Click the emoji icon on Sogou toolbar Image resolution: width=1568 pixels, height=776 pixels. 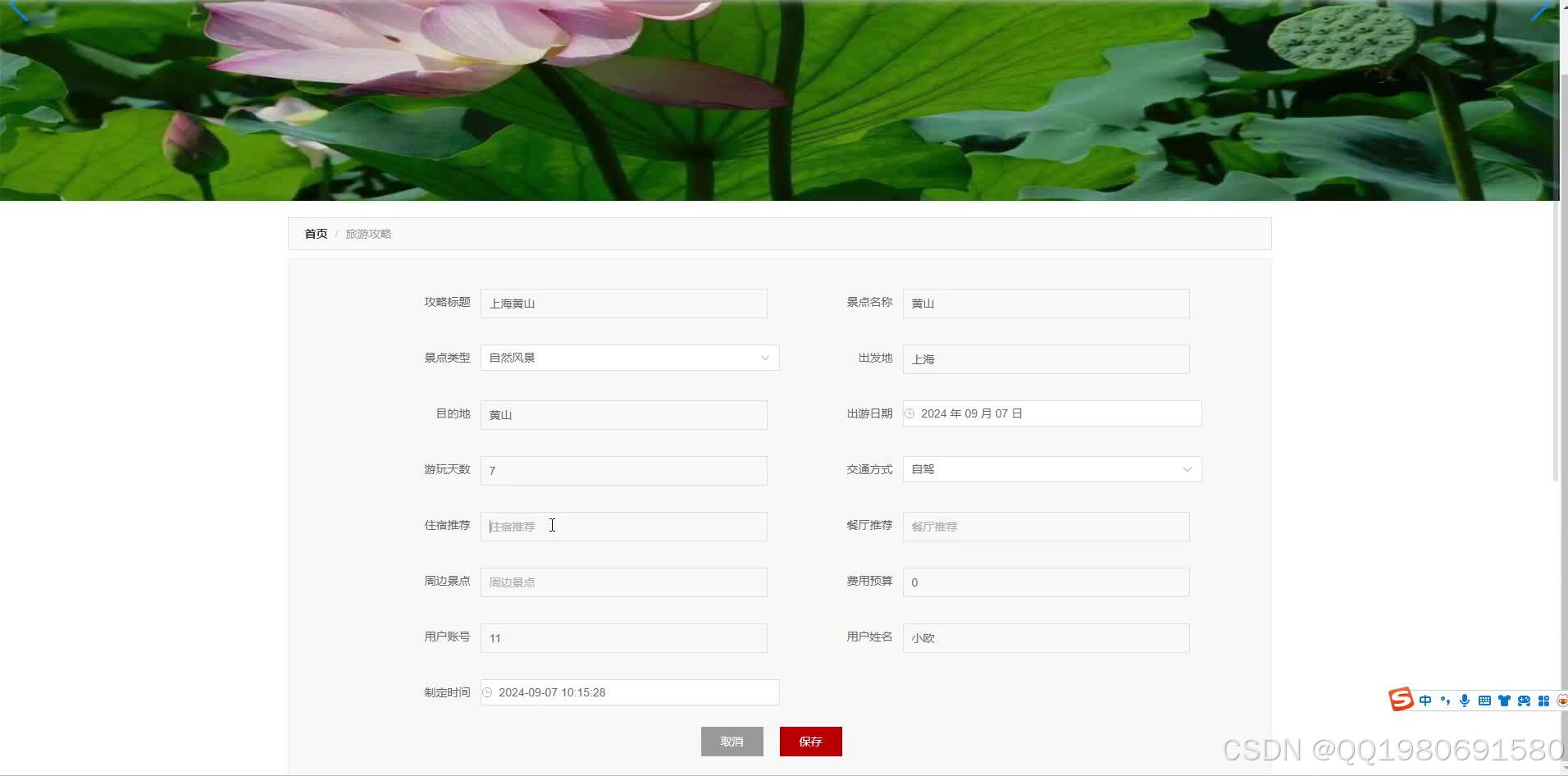[1562, 701]
